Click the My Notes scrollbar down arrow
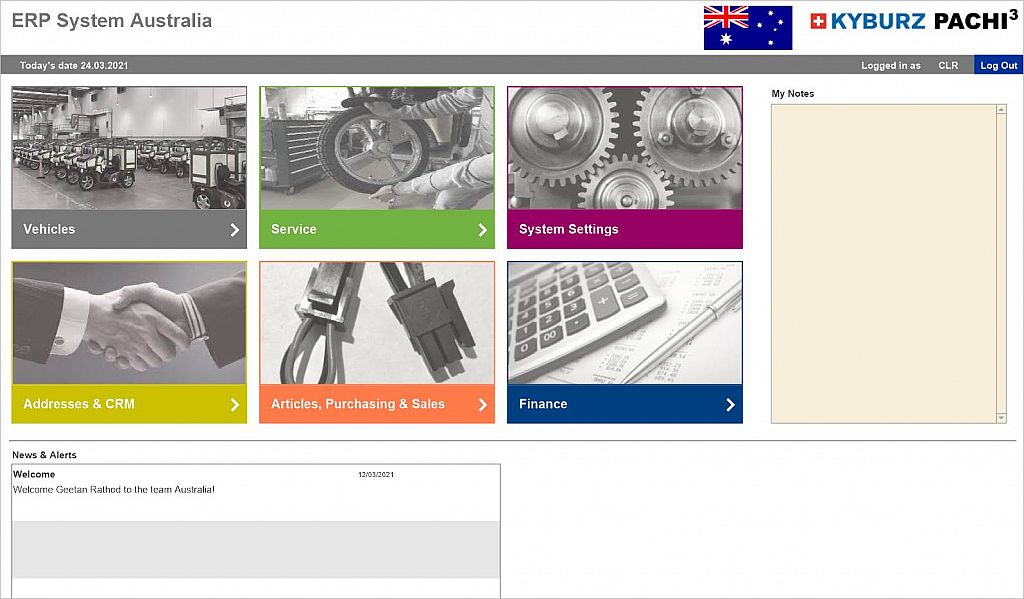 point(1002,417)
